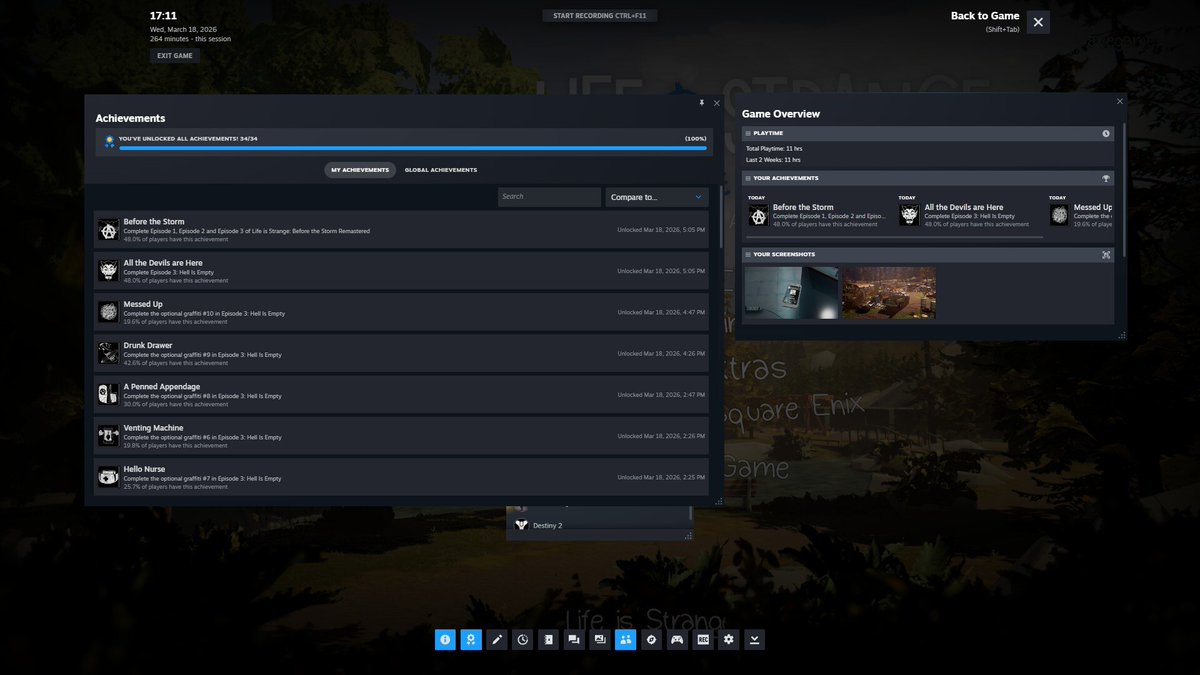This screenshot has width=1200, height=675.
Task: Click the capture icon in Your Screenshots header
Action: (x=1106, y=254)
